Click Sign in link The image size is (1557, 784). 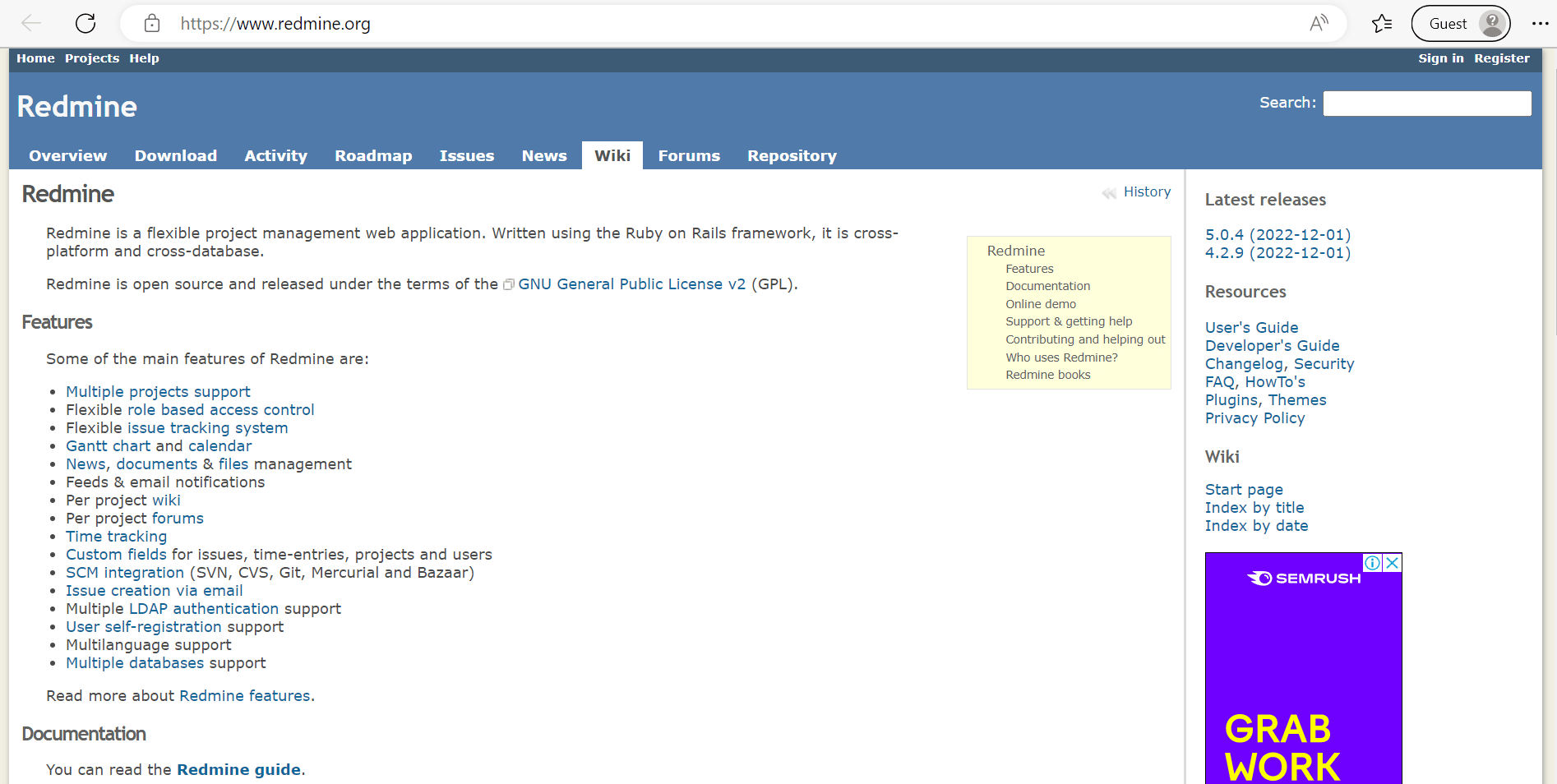(x=1441, y=58)
